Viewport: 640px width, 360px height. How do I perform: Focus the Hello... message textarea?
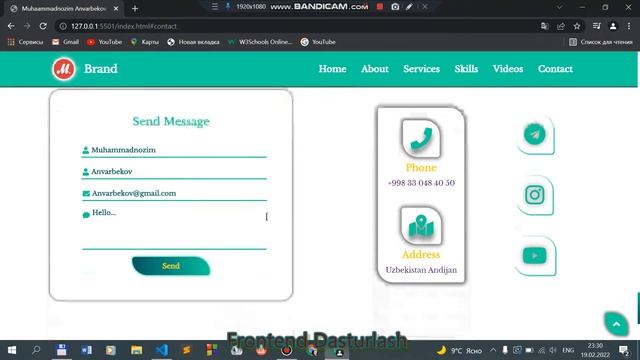[x=174, y=228]
